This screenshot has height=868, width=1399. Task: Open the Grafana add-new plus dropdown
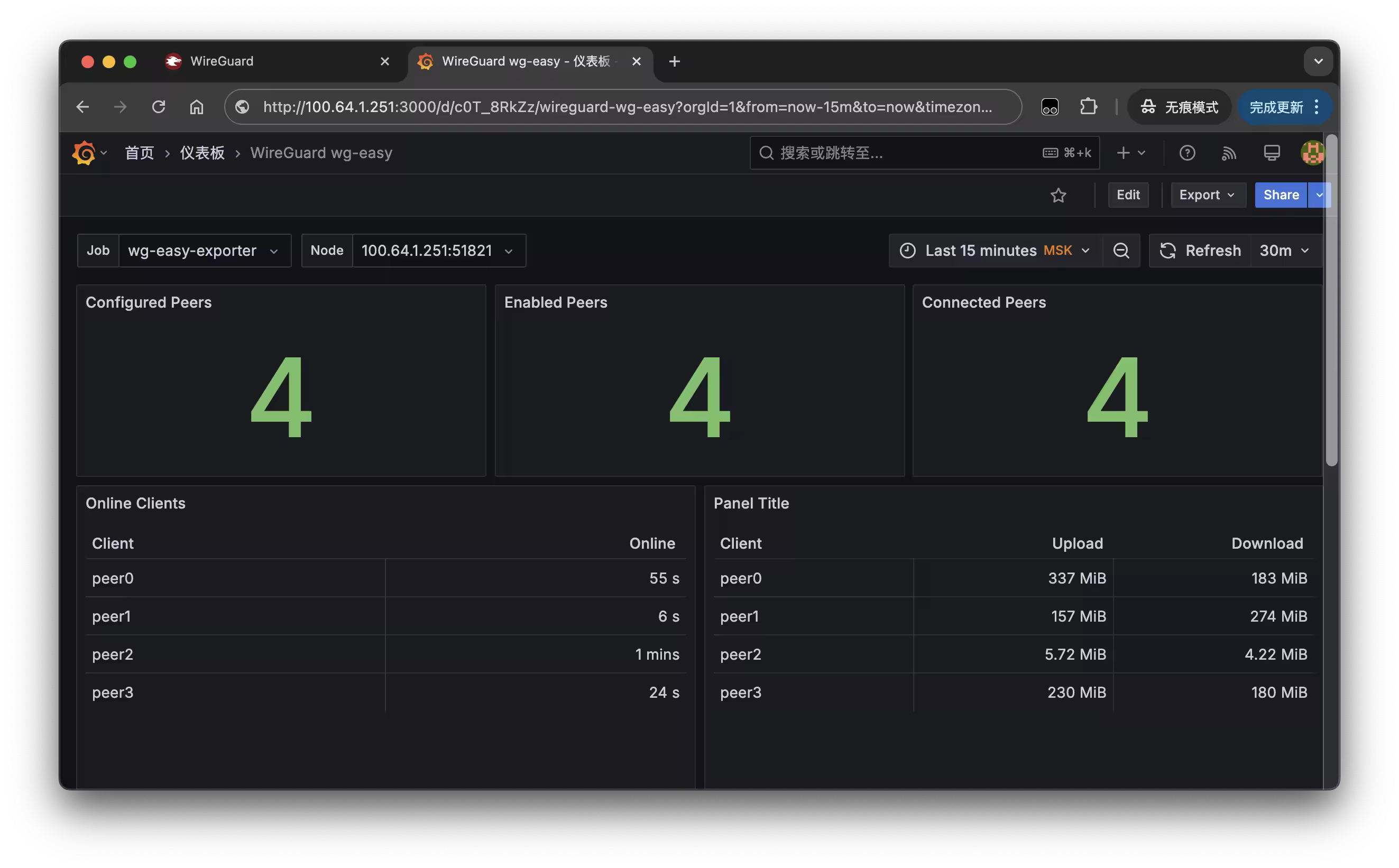tap(1131, 153)
